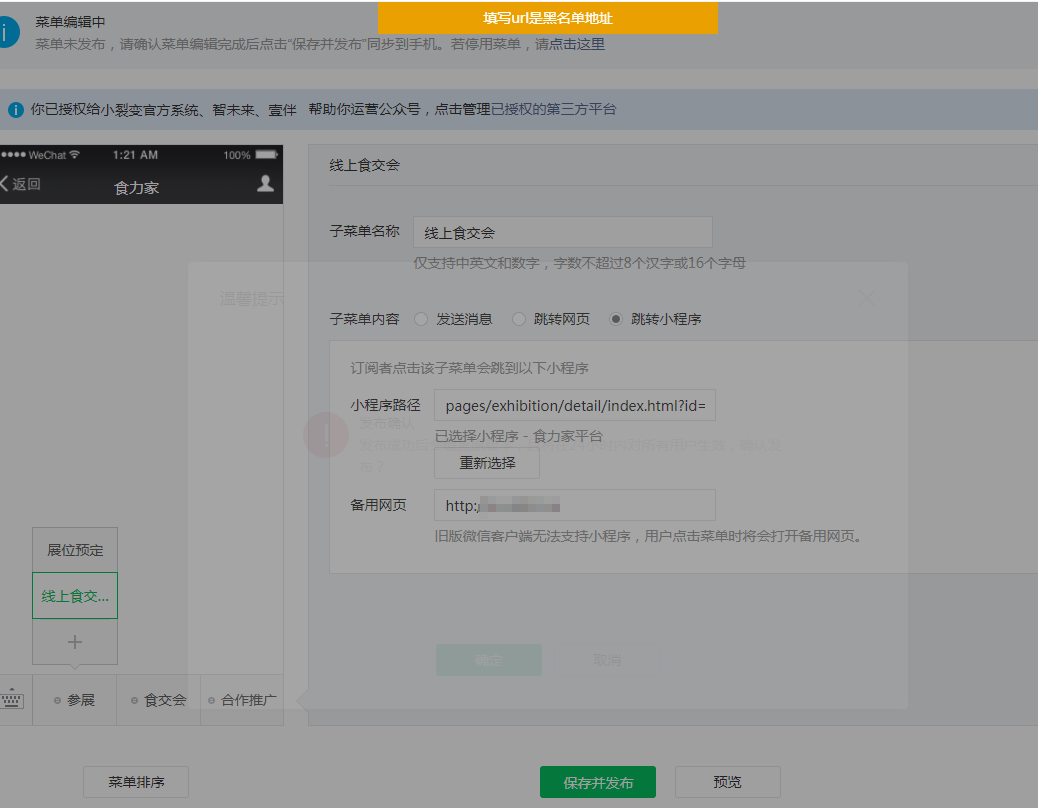Focus the 子菜单名称 input field
1038x808 pixels.
click(563, 232)
